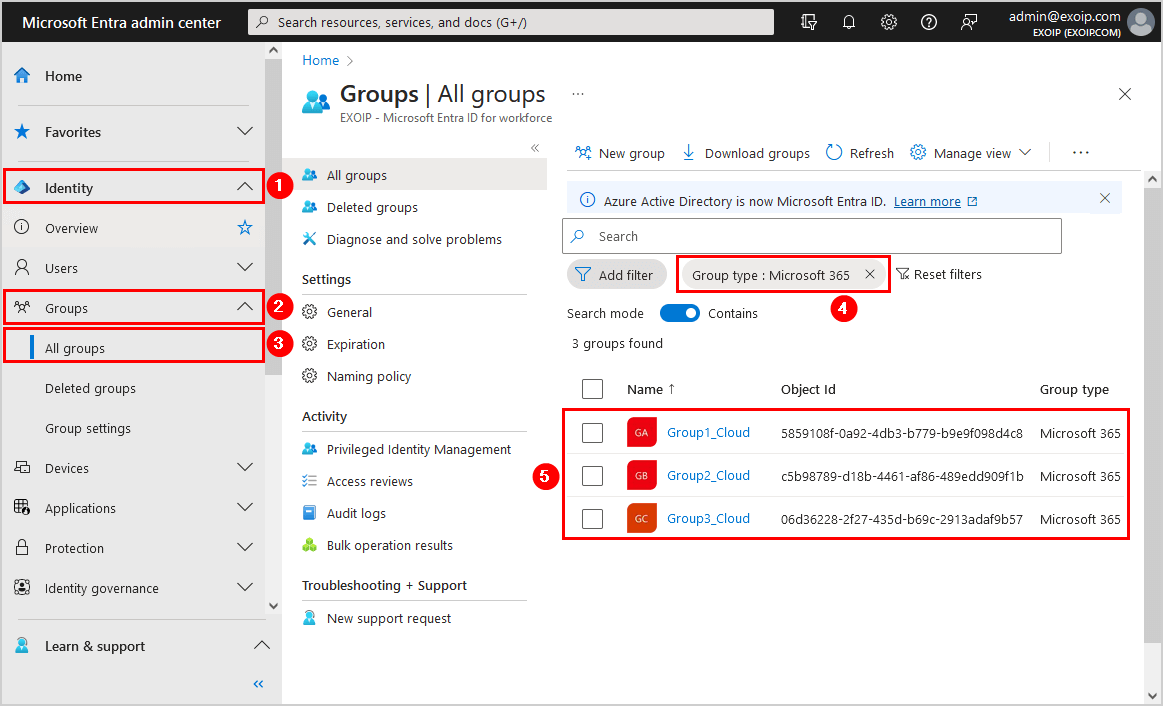Expand Identity governance section

(245, 587)
